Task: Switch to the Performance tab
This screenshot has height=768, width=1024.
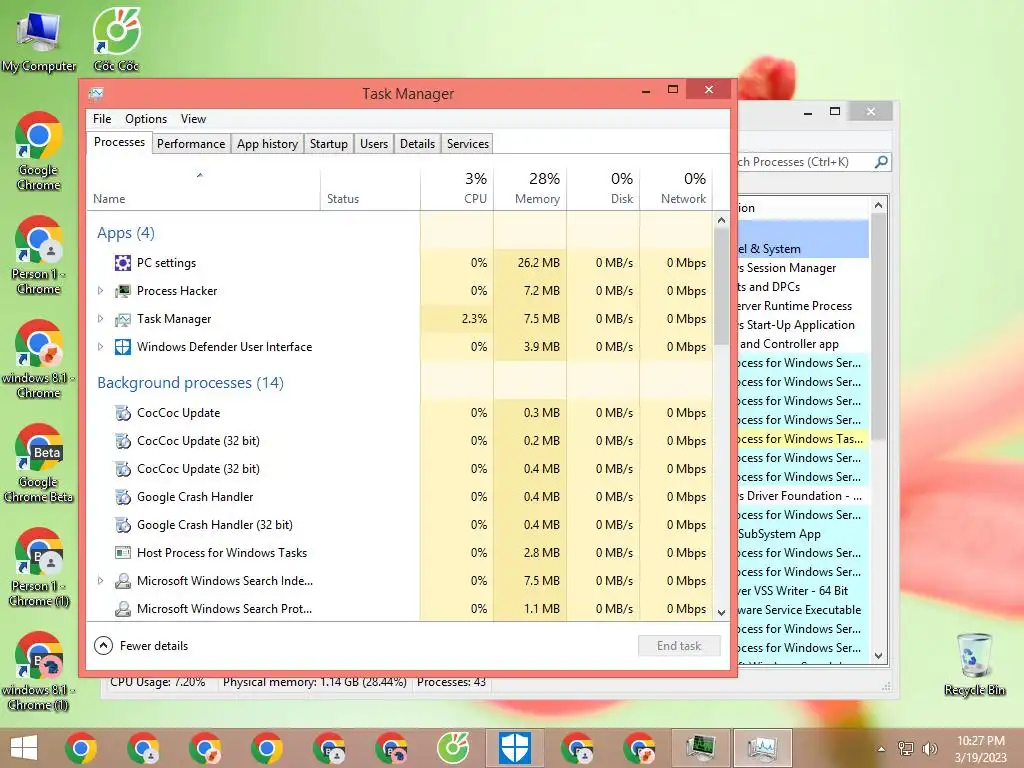Action: tap(191, 144)
